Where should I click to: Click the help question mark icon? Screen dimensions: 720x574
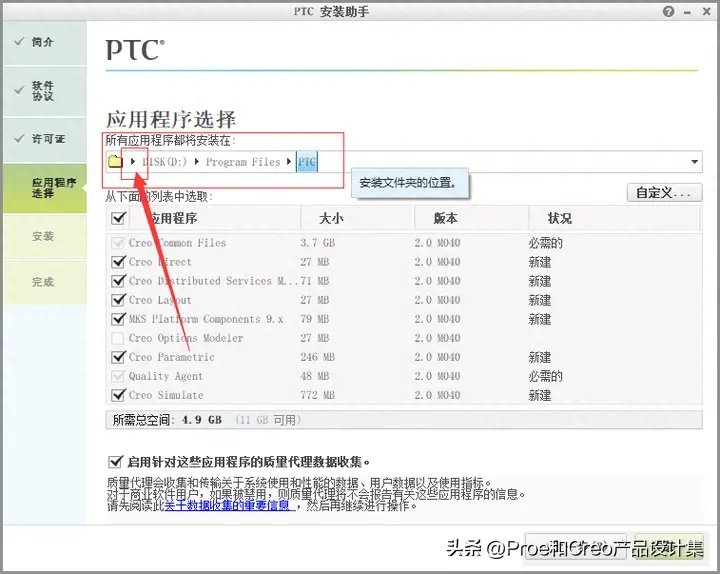pyautogui.click(x=669, y=11)
